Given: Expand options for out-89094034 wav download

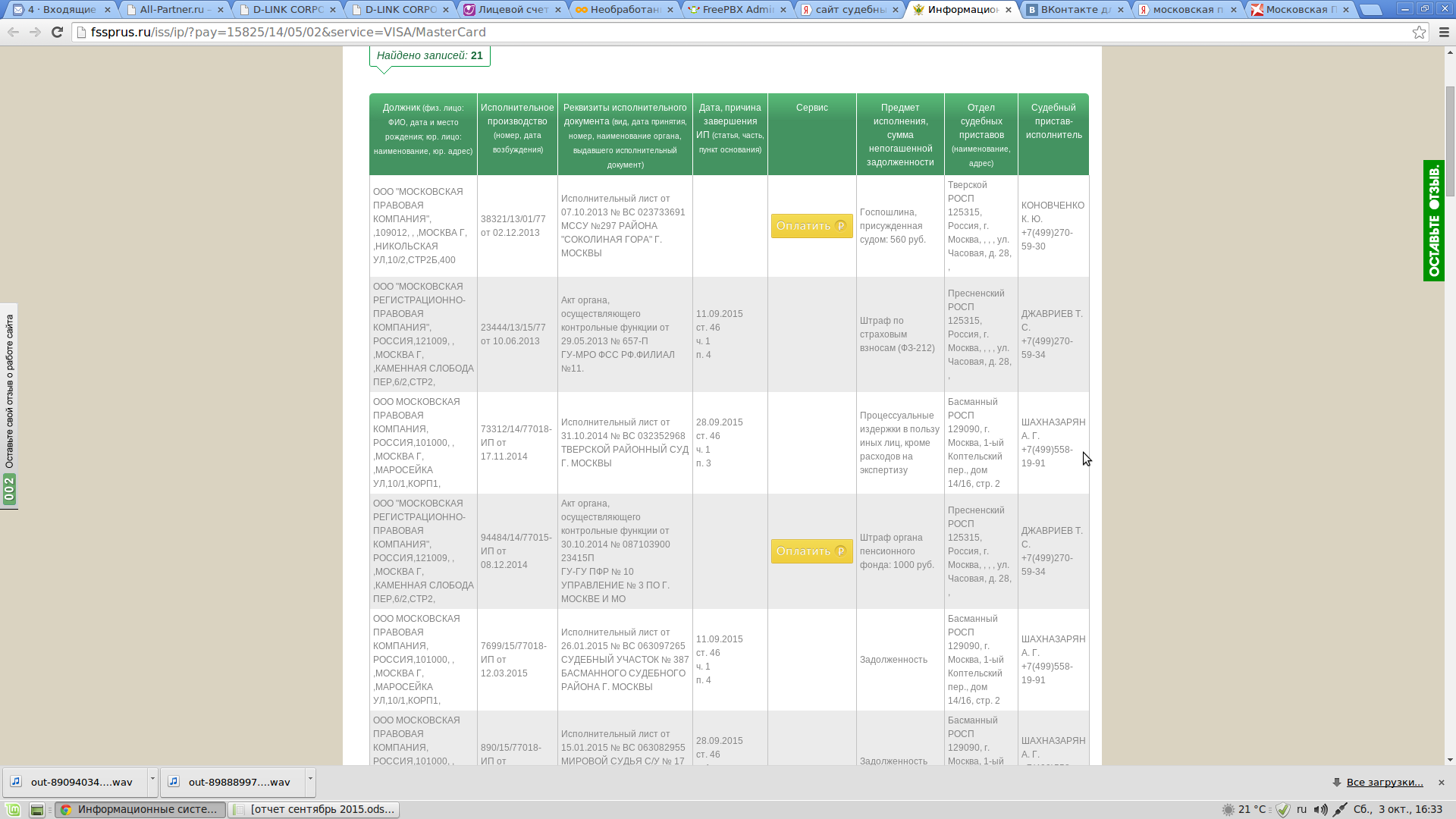Looking at the screenshot, I should tap(152, 780).
